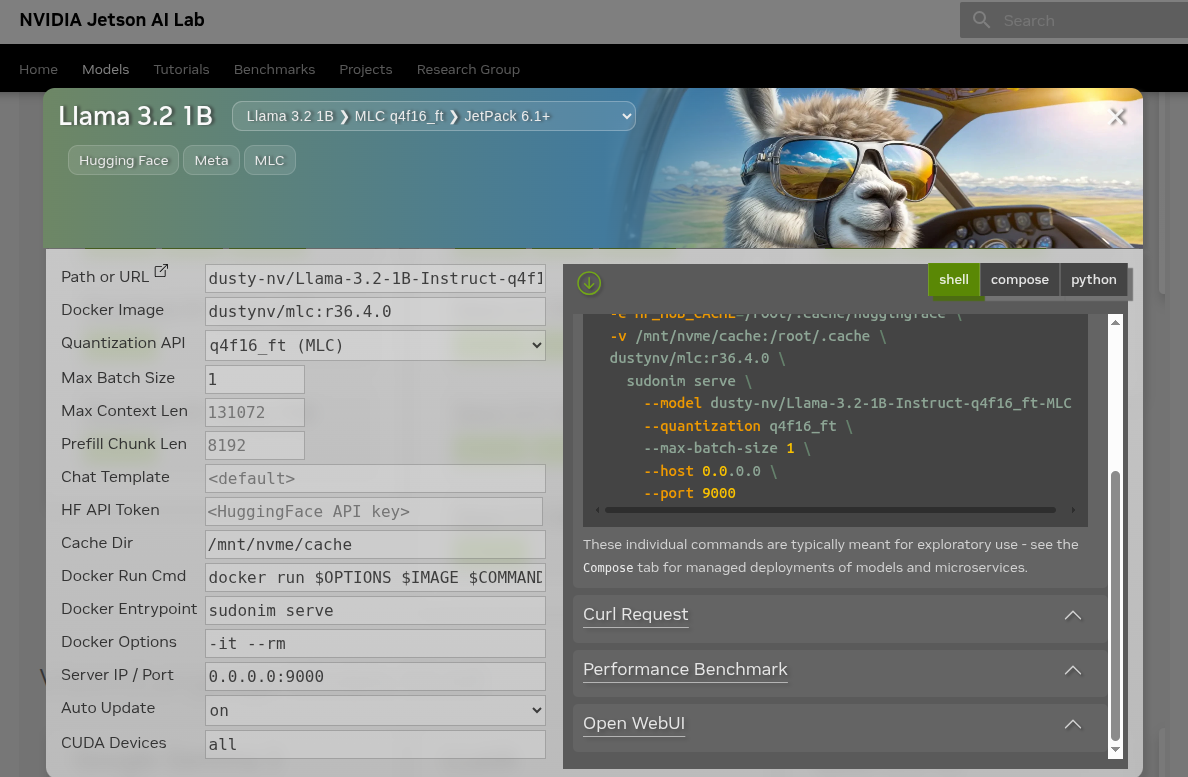1188x777 pixels.
Task: Click the '--quantization q4f16_ft' code line
Action: 748,426
